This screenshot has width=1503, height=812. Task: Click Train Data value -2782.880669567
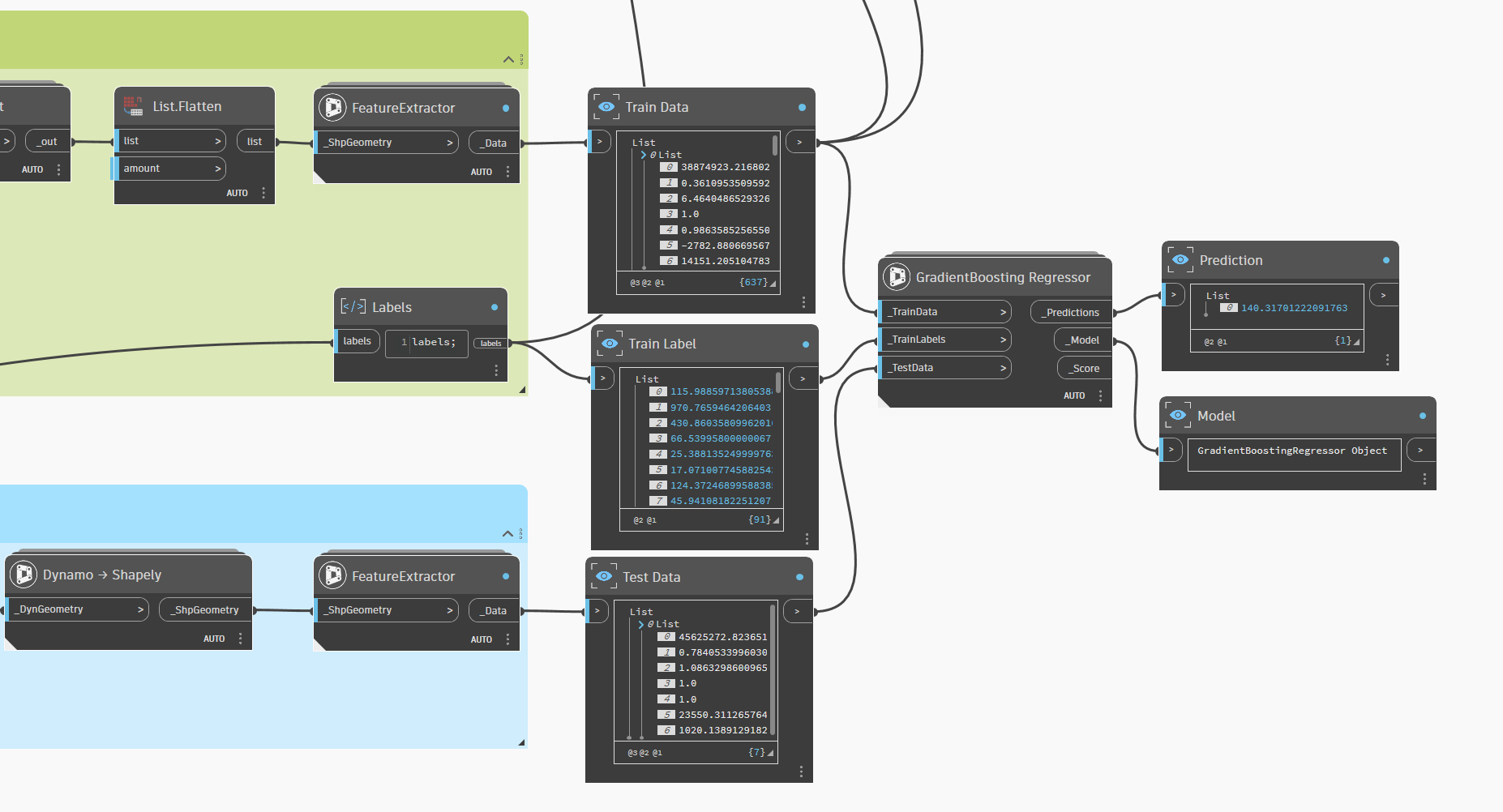point(726,246)
